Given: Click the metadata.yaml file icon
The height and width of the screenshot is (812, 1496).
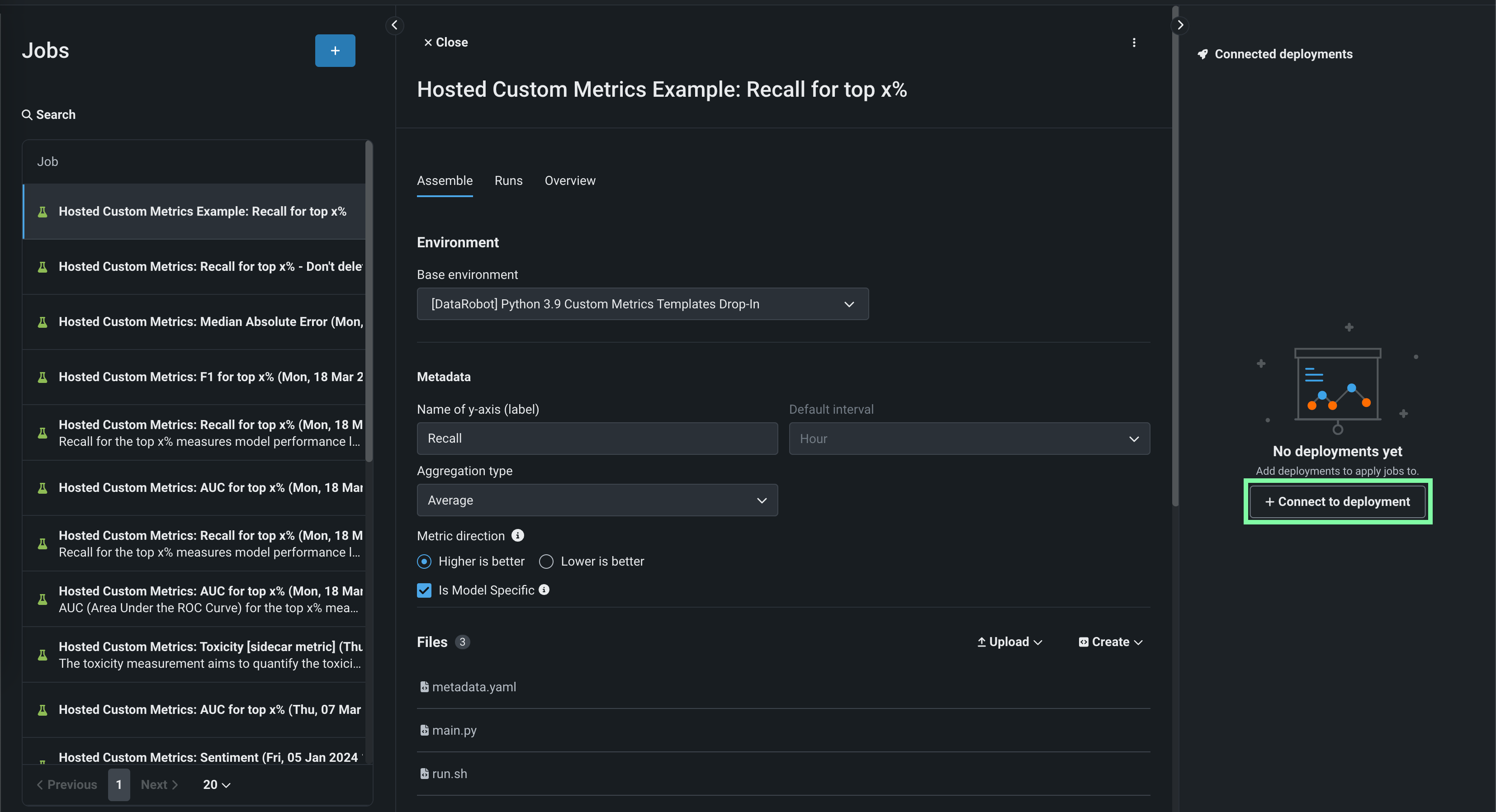Looking at the screenshot, I should (x=425, y=687).
